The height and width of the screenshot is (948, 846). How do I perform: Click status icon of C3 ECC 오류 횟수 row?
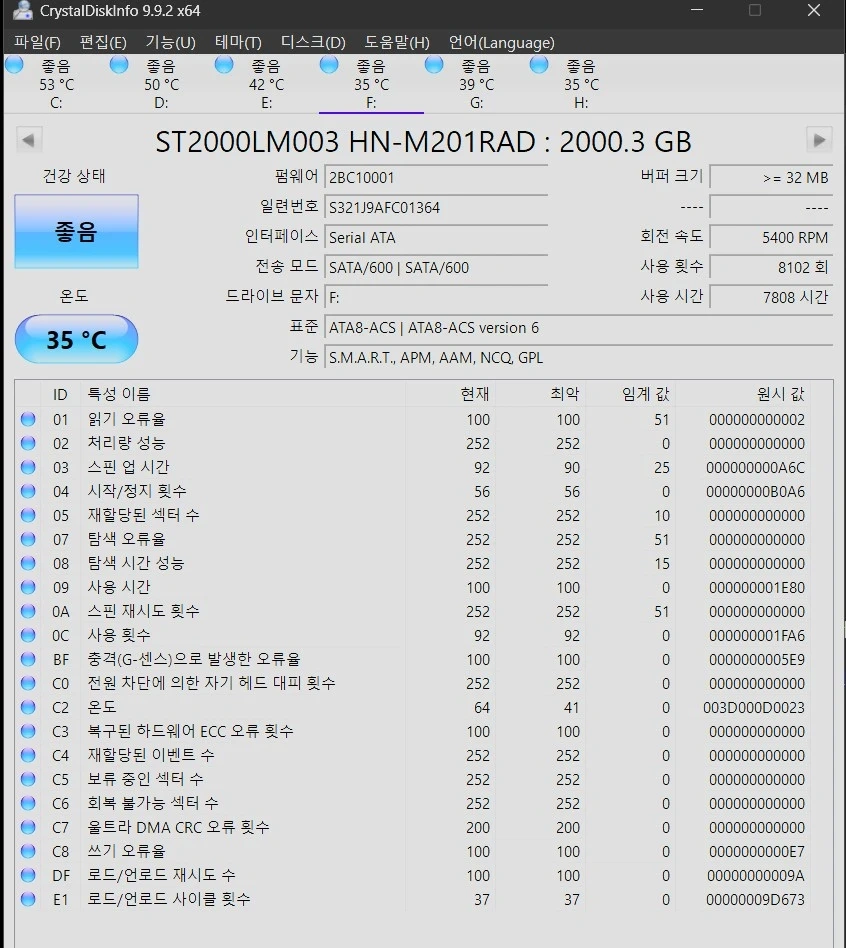[28, 731]
